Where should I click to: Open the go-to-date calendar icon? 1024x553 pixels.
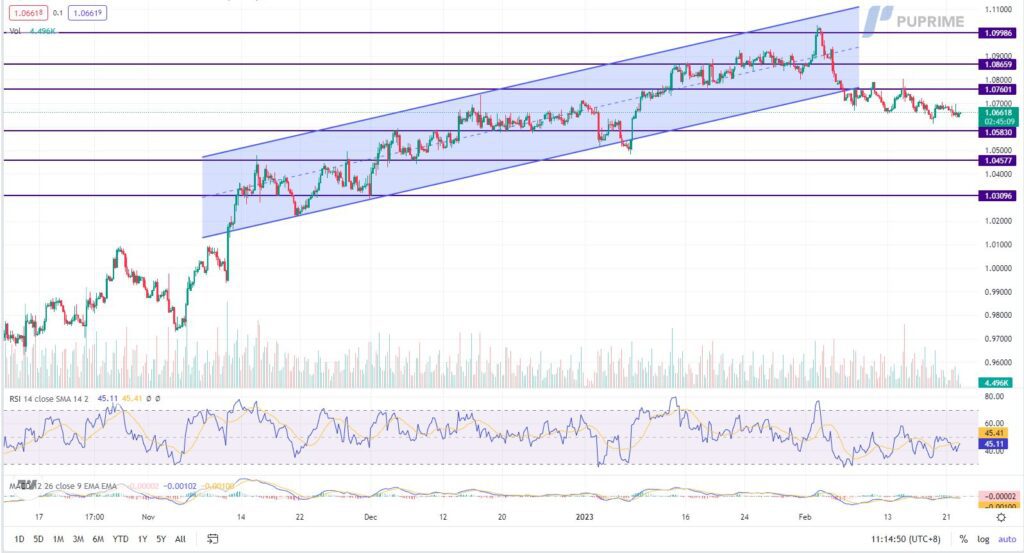click(x=212, y=539)
